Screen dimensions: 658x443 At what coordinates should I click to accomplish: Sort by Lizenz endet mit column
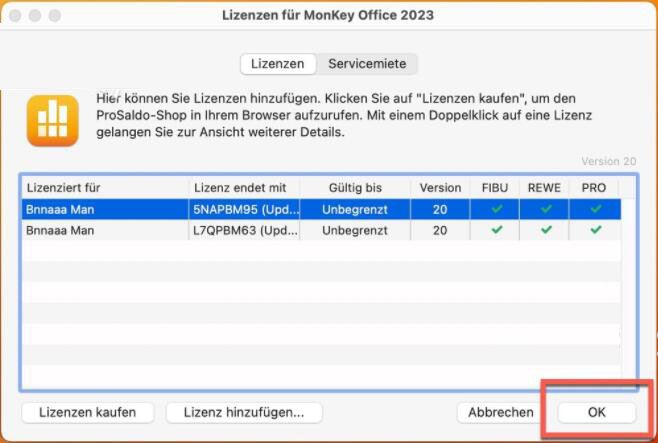coord(244,188)
